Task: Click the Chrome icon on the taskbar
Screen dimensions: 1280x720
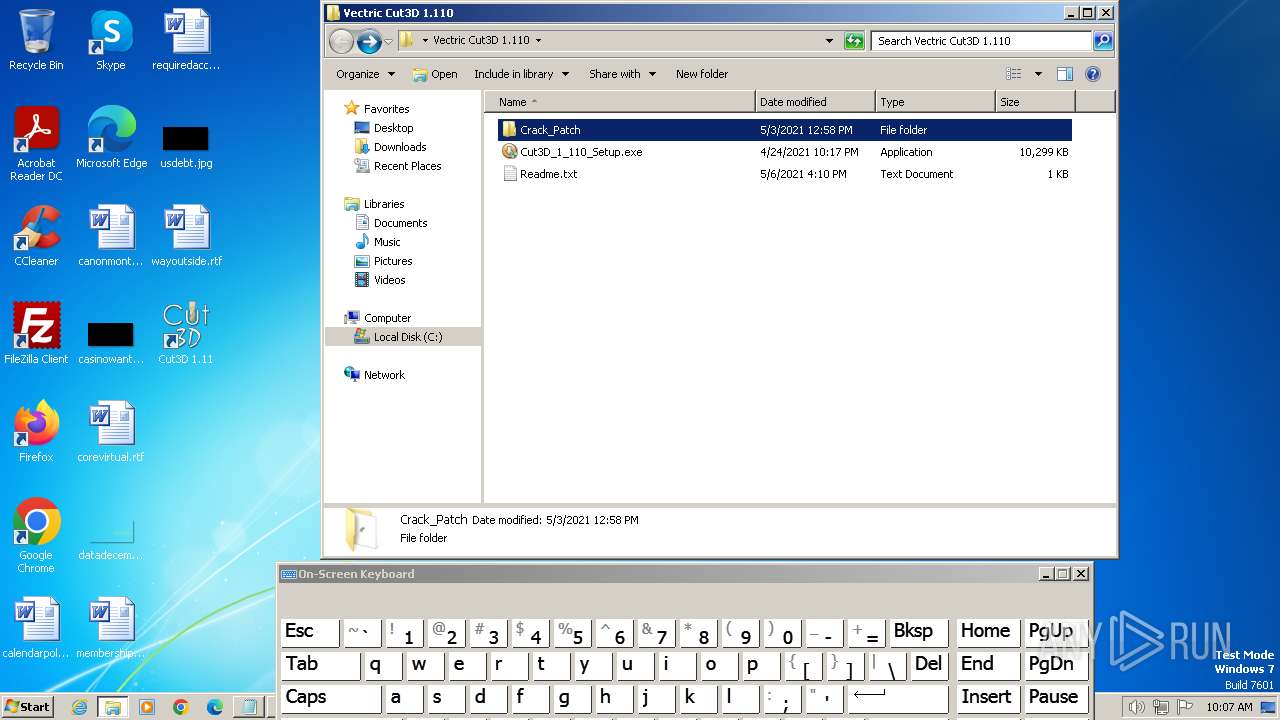Action: pyautogui.click(x=181, y=707)
